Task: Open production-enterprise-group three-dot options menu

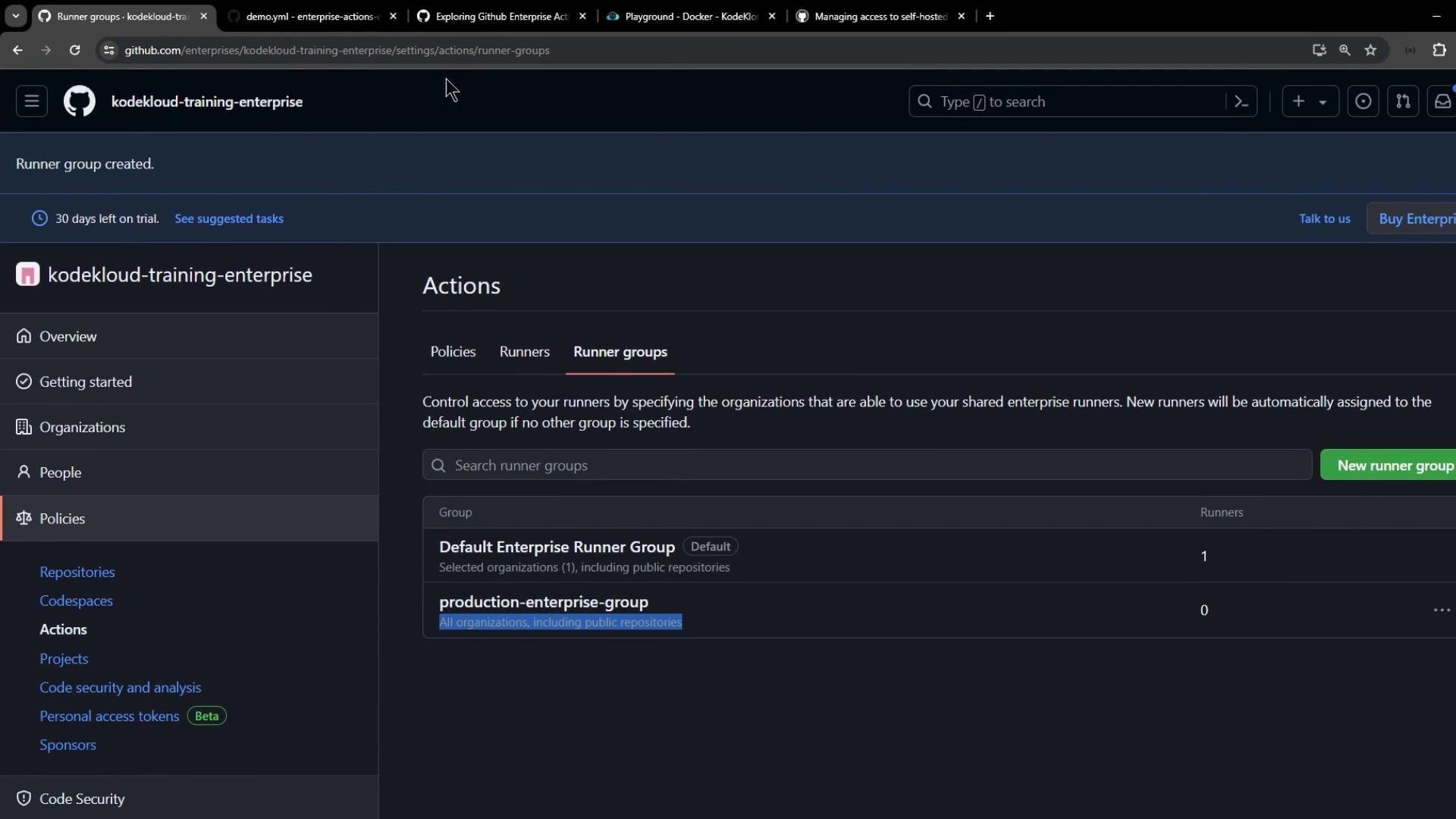Action: point(1441,610)
